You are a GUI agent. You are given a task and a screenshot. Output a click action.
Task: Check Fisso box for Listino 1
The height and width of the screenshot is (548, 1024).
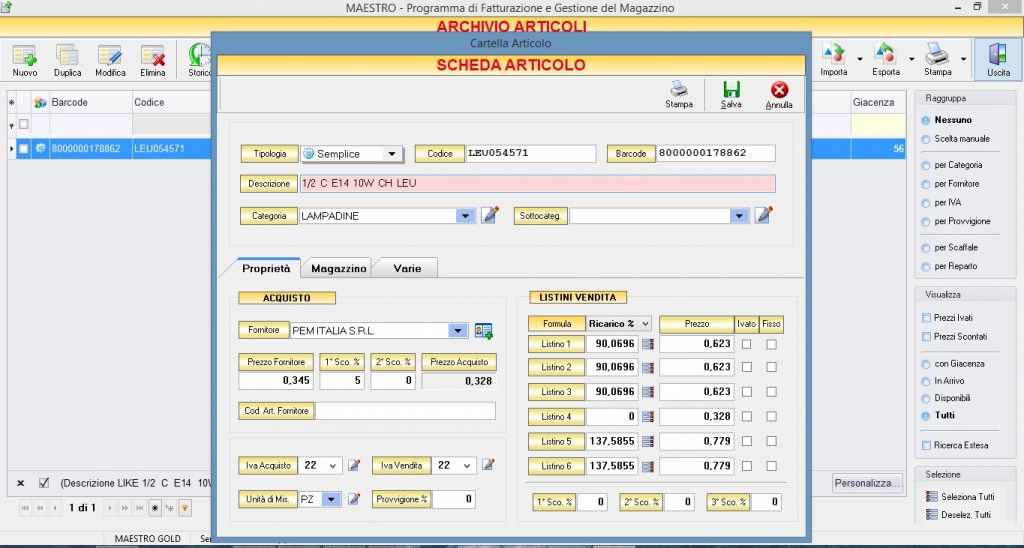click(x=771, y=344)
